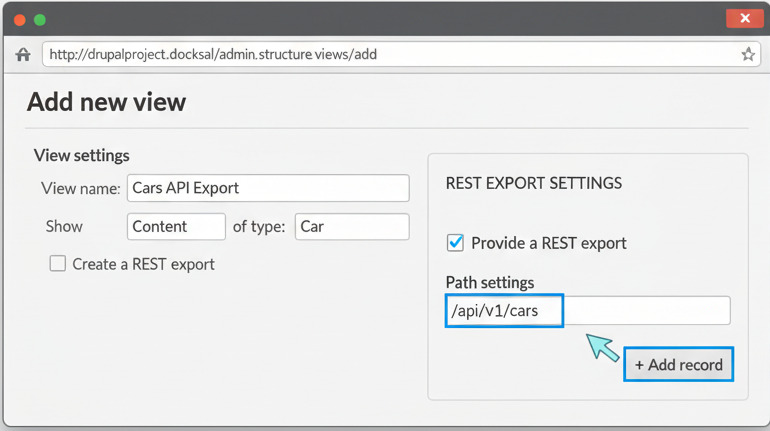Image resolution: width=770 pixels, height=431 pixels.
Task: Bookmark this page with the star icon
Action: [747, 55]
